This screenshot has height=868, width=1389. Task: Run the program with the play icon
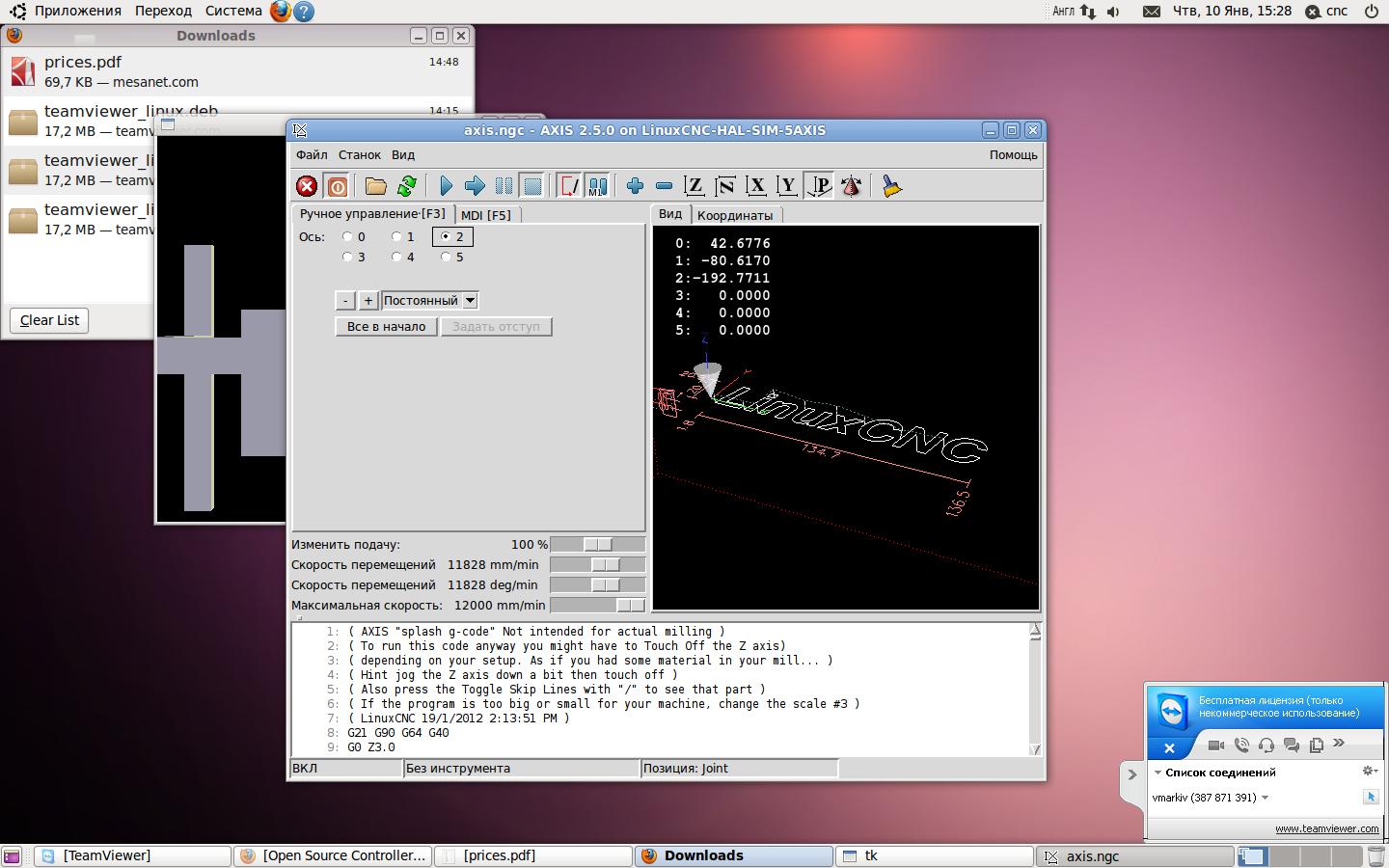[446, 186]
